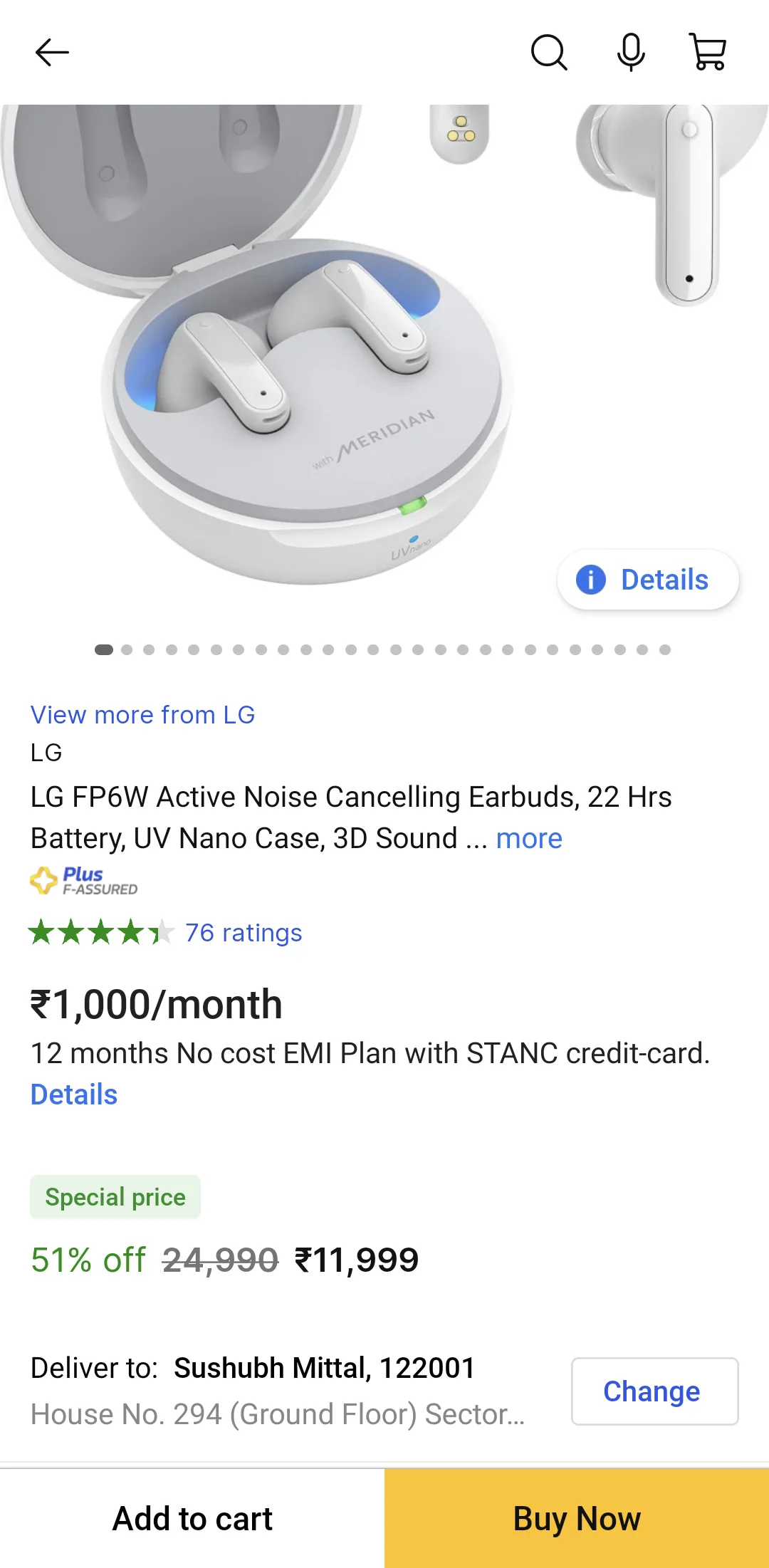The height and width of the screenshot is (1568, 769).
Task: Jump to the second image carousel dot
Action: pos(127,649)
